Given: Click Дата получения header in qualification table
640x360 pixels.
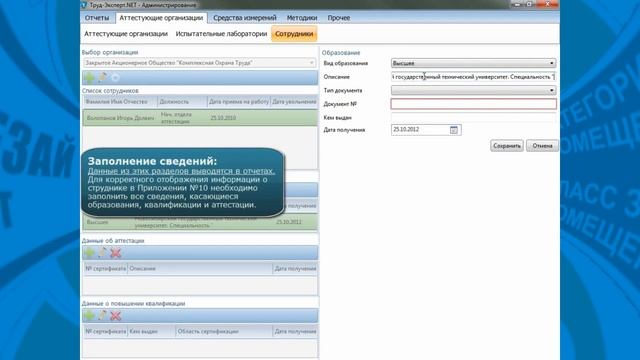Looking at the screenshot, I should click(x=295, y=331).
